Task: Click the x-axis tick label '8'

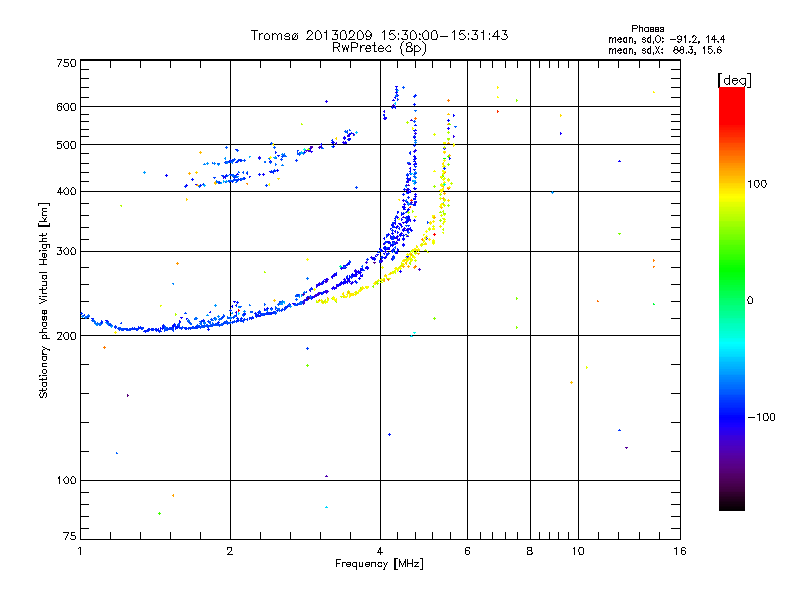Action: 530,551
